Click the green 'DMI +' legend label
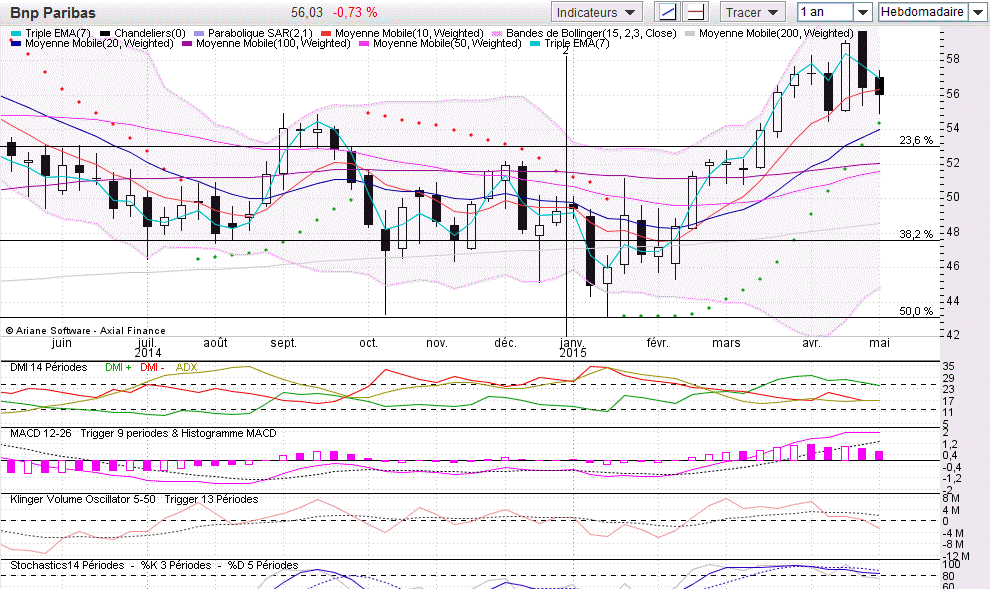 (118, 367)
